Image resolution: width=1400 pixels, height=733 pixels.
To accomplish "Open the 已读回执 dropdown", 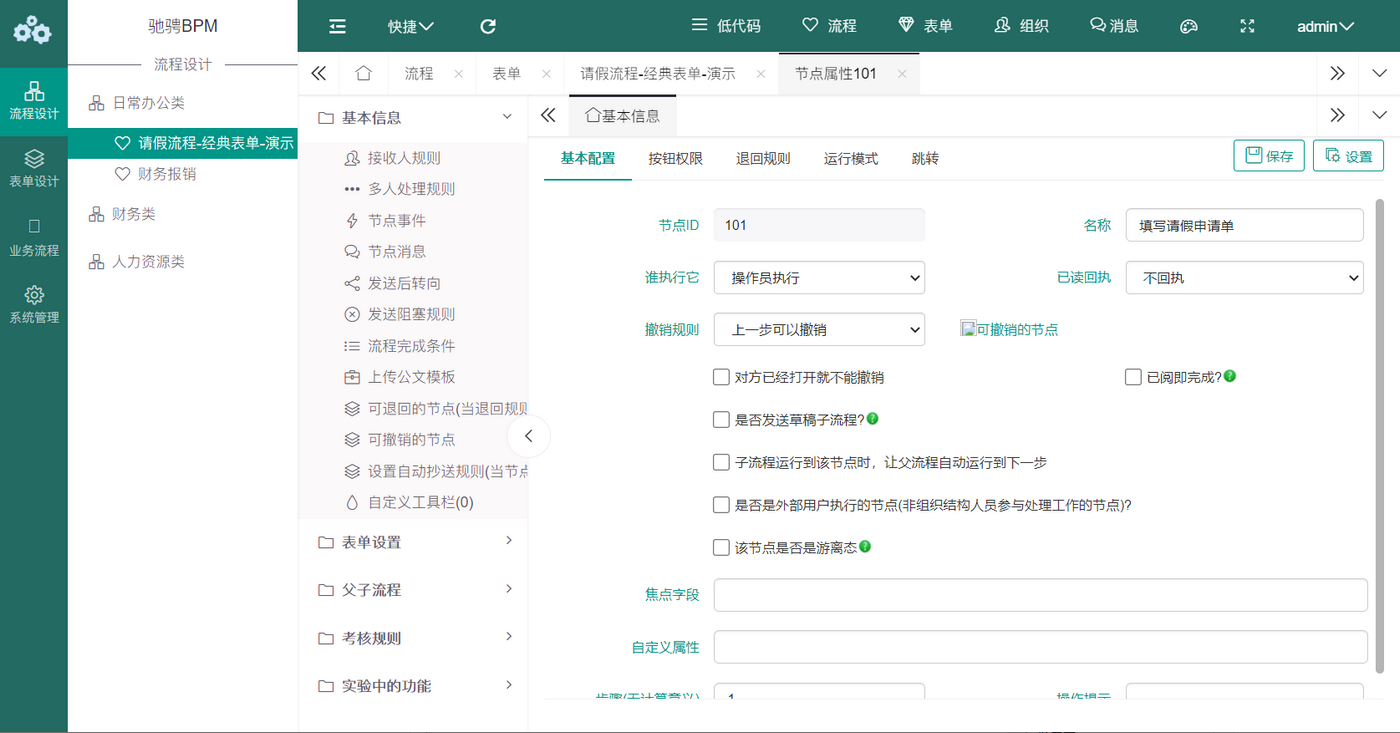I will pos(1244,277).
